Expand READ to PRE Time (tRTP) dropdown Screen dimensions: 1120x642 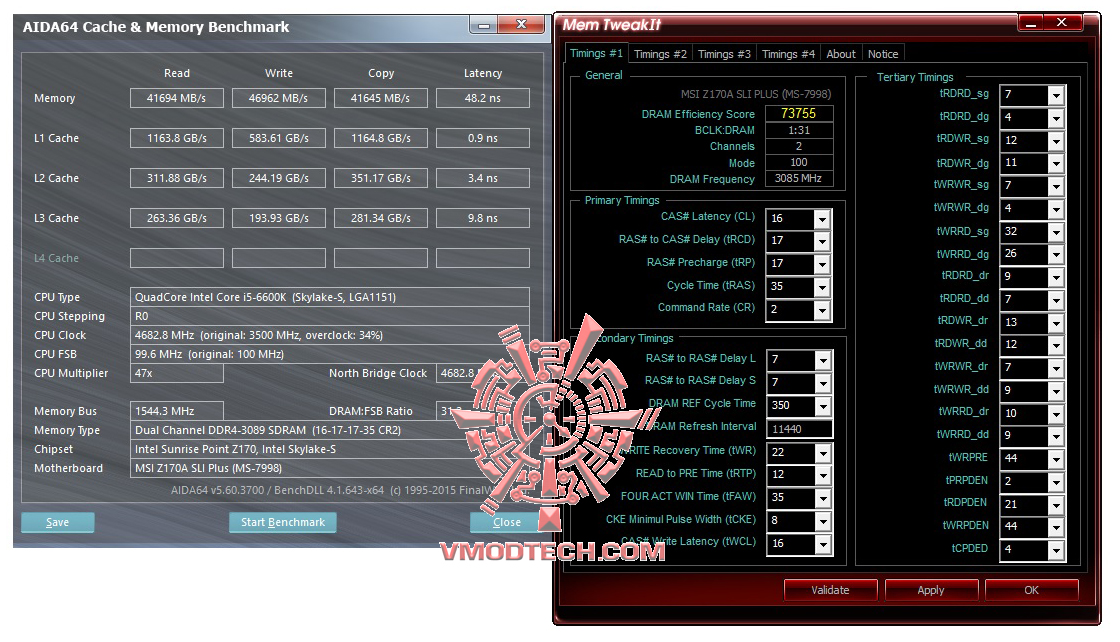point(823,475)
